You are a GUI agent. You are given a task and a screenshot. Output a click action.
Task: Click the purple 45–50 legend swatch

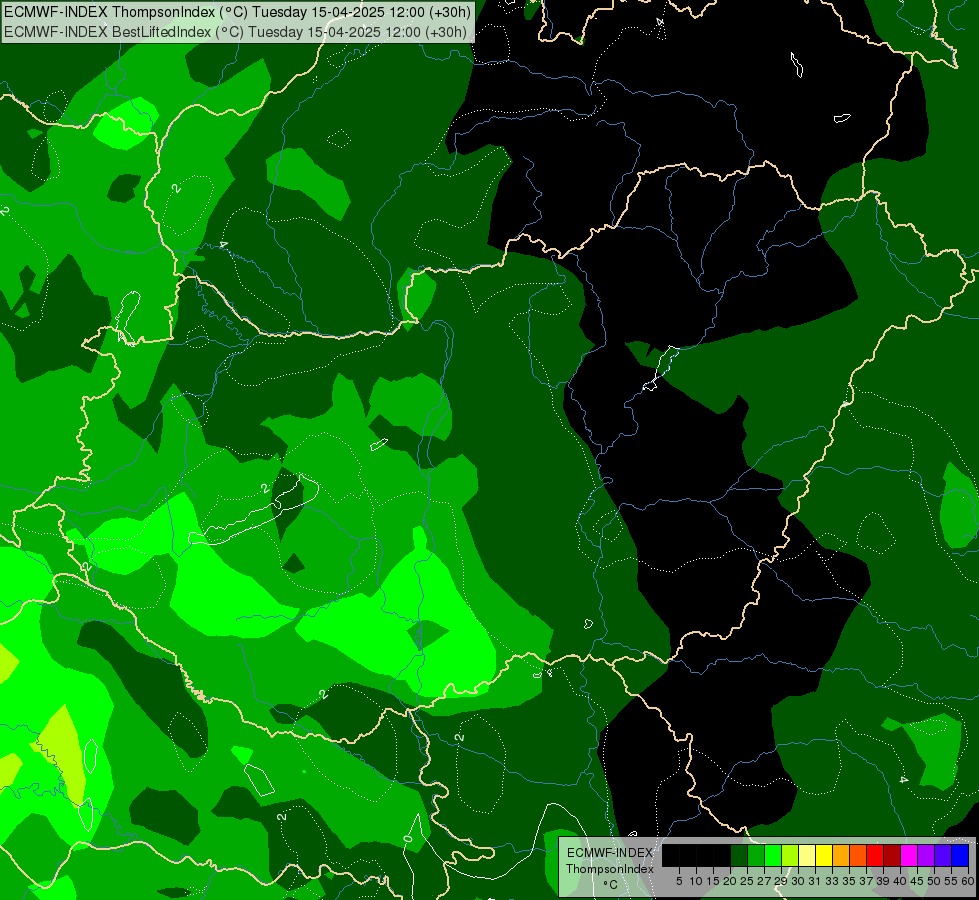click(x=926, y=855)
